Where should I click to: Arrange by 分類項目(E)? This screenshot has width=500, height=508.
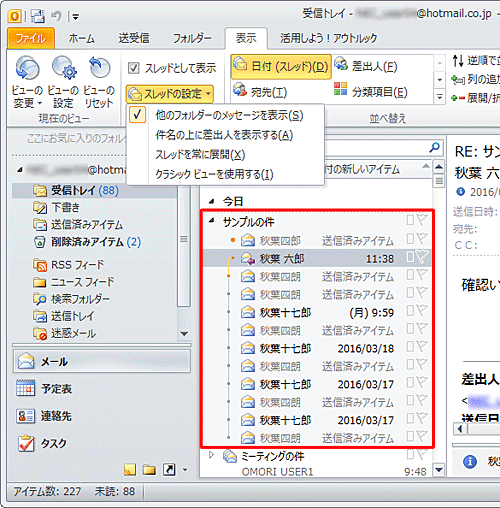pyautogui.click(x=370, y=92)
